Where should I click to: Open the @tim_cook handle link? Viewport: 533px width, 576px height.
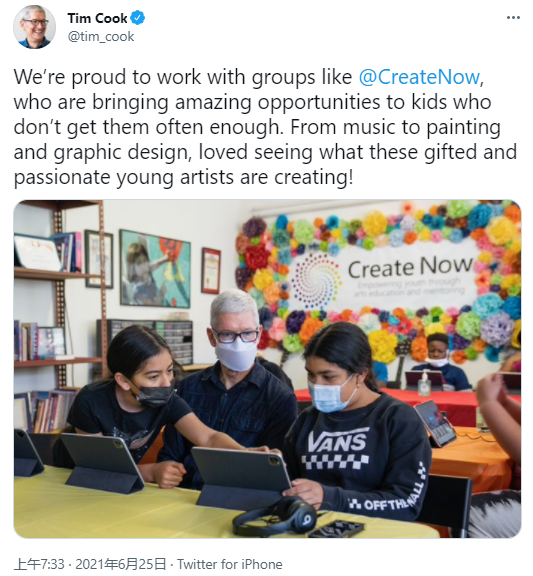coord(101,37)
